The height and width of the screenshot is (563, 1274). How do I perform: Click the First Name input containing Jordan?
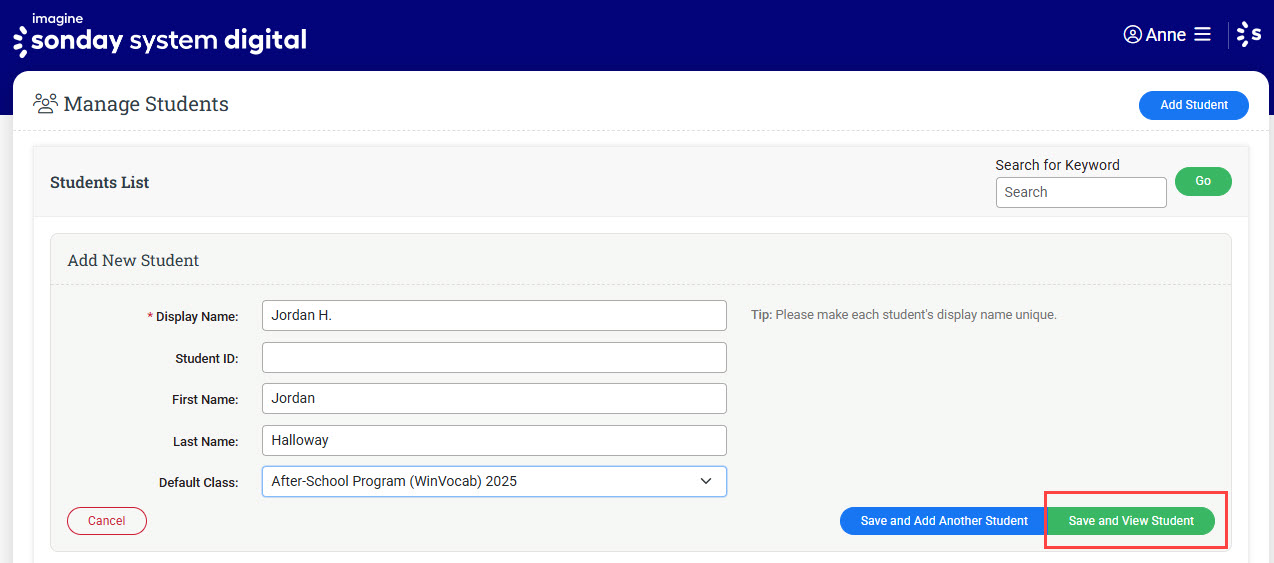click(493, 398)
